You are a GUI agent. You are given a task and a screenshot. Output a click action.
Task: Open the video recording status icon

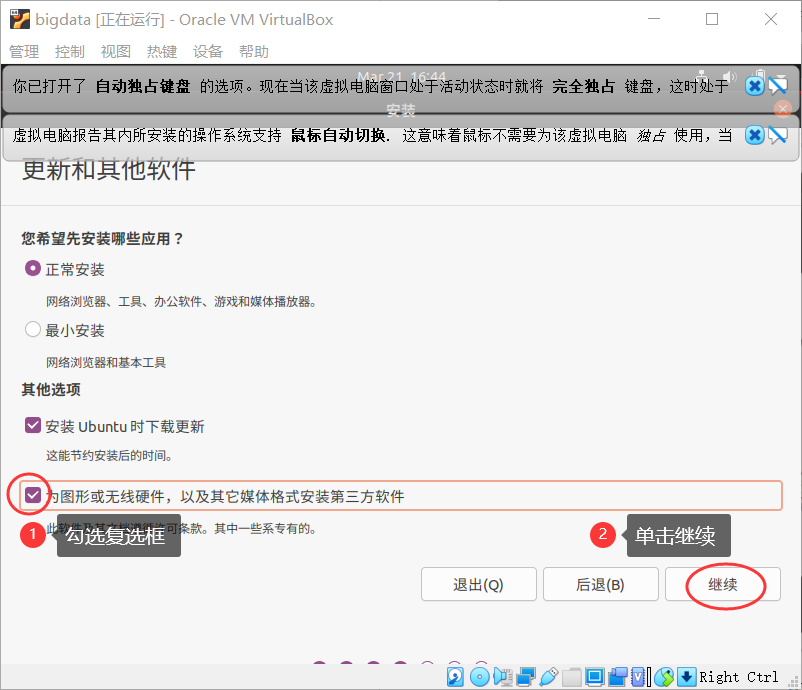tap(618, 677)
